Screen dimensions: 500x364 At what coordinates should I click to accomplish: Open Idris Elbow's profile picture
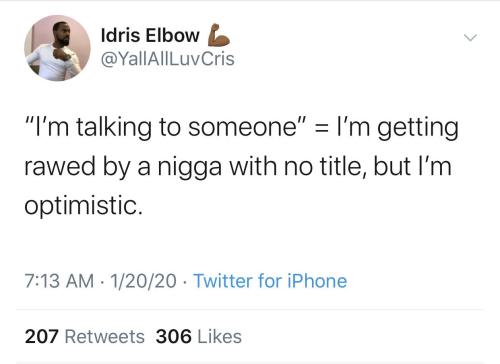57,48
